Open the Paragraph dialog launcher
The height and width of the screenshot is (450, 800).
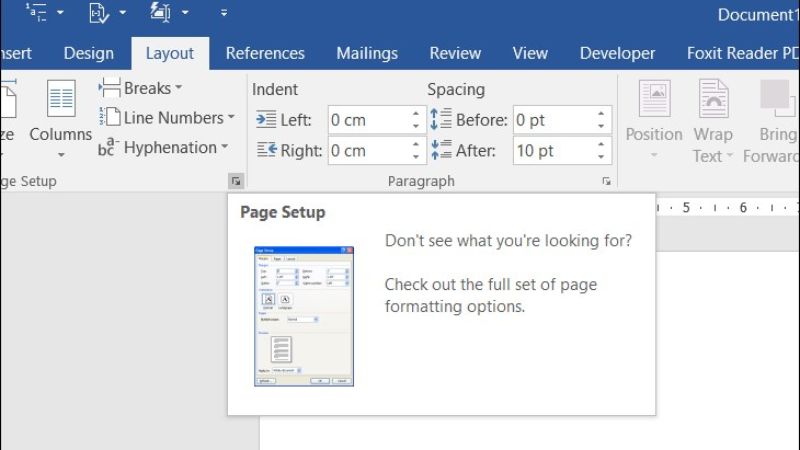click(x=606, y=181)
